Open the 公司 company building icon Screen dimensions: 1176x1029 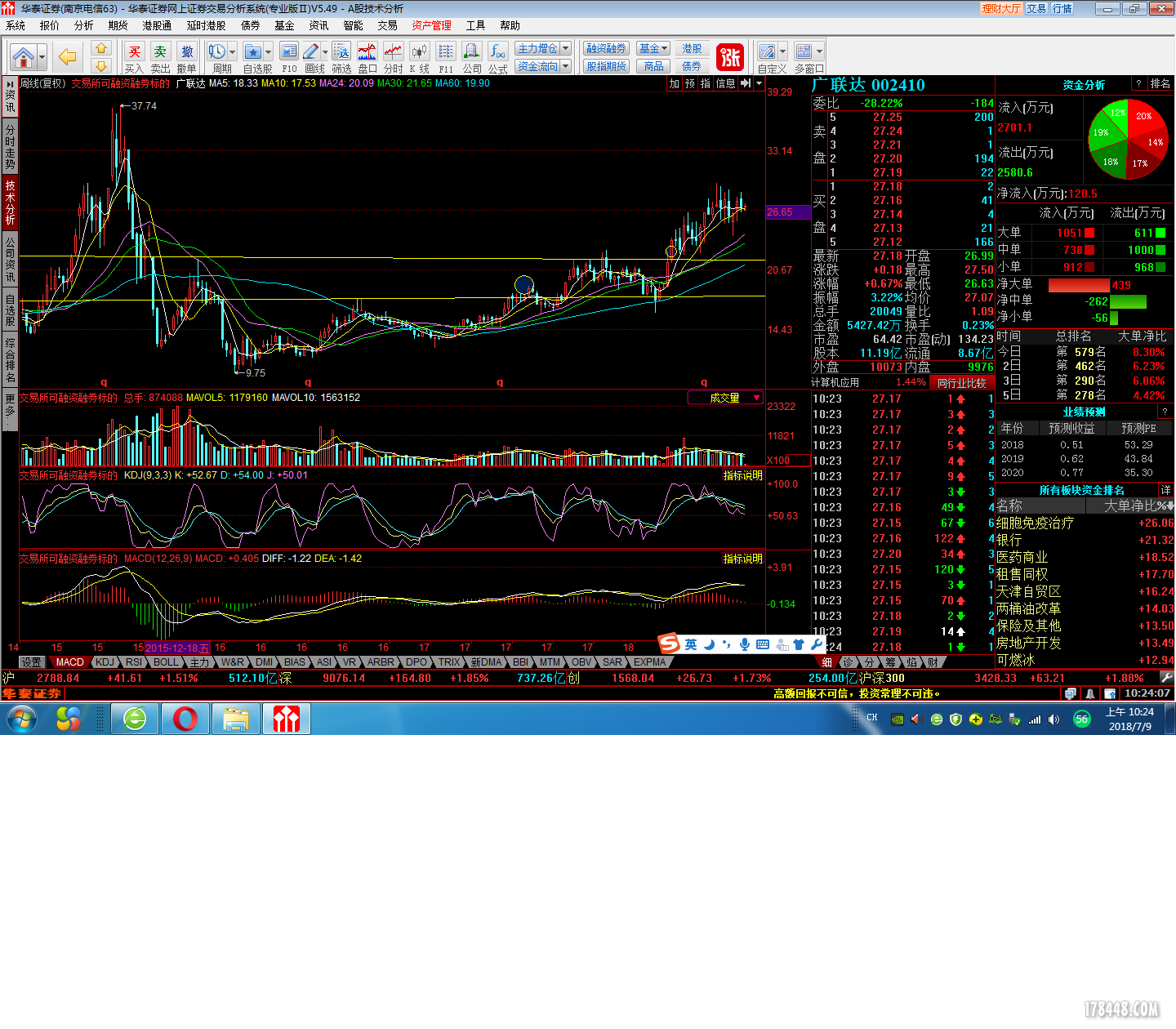pos(472,52)
